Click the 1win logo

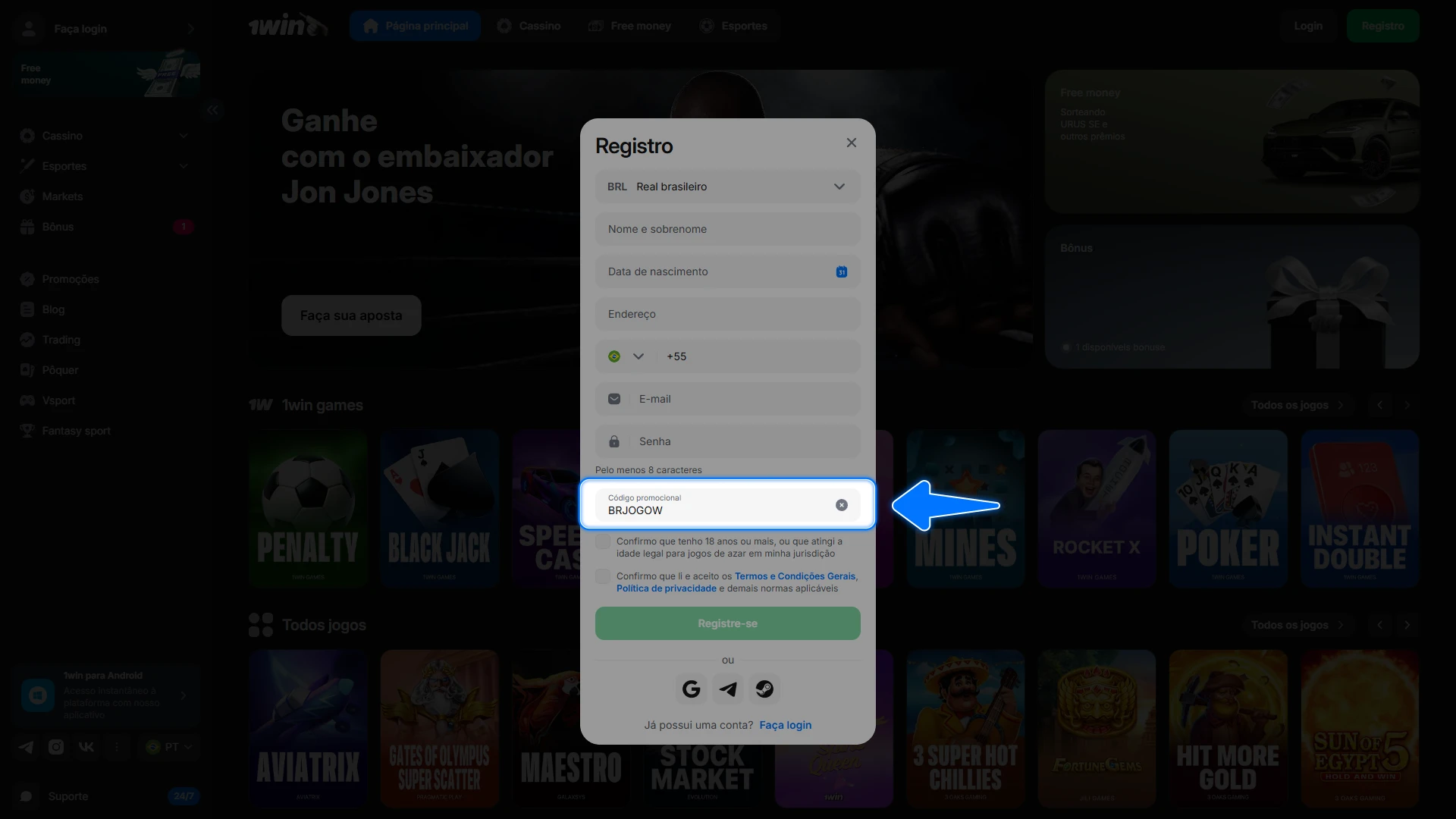coord(288,26)
